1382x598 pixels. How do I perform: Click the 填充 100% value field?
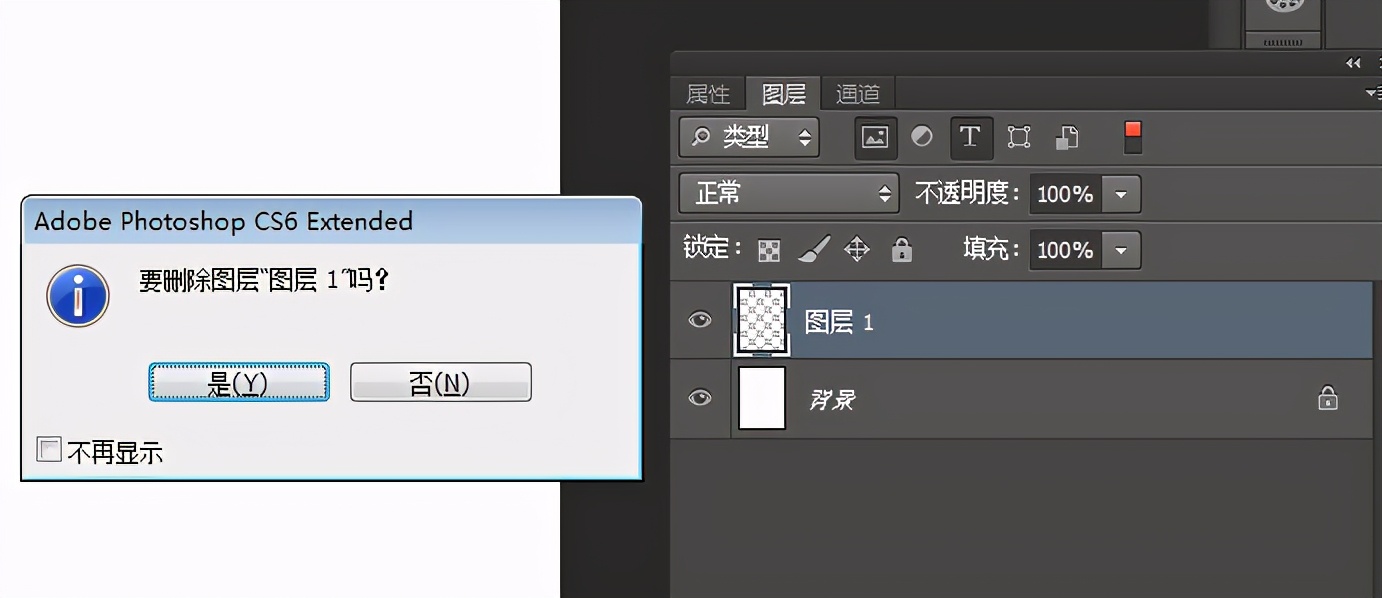1065,249
